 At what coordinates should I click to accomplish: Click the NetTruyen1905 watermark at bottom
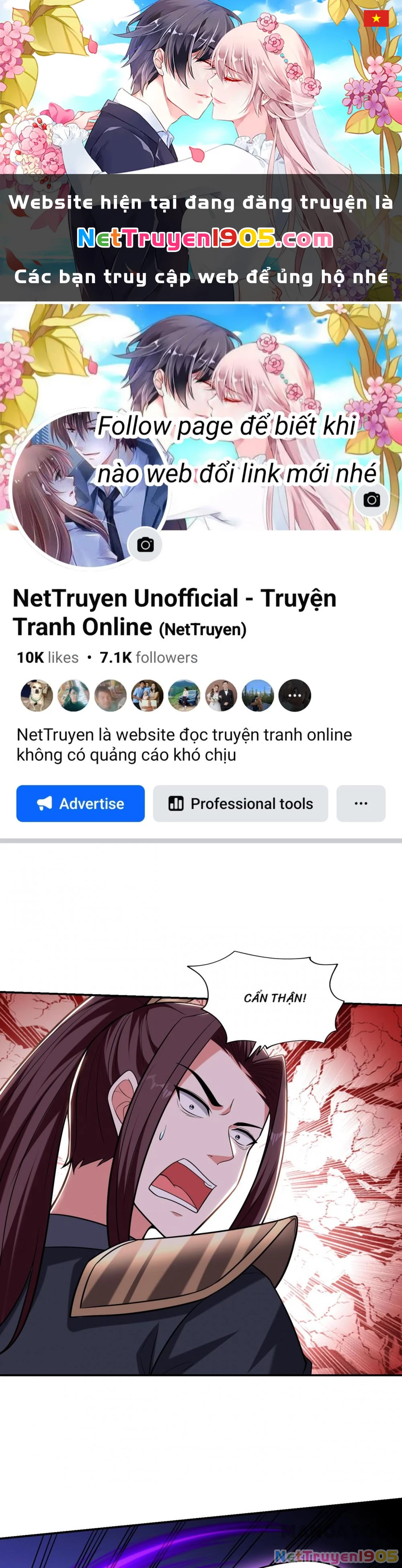click(x=336, y=1556)
